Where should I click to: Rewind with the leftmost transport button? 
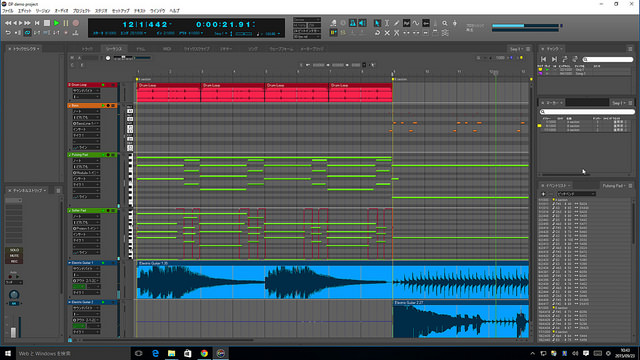8,23
